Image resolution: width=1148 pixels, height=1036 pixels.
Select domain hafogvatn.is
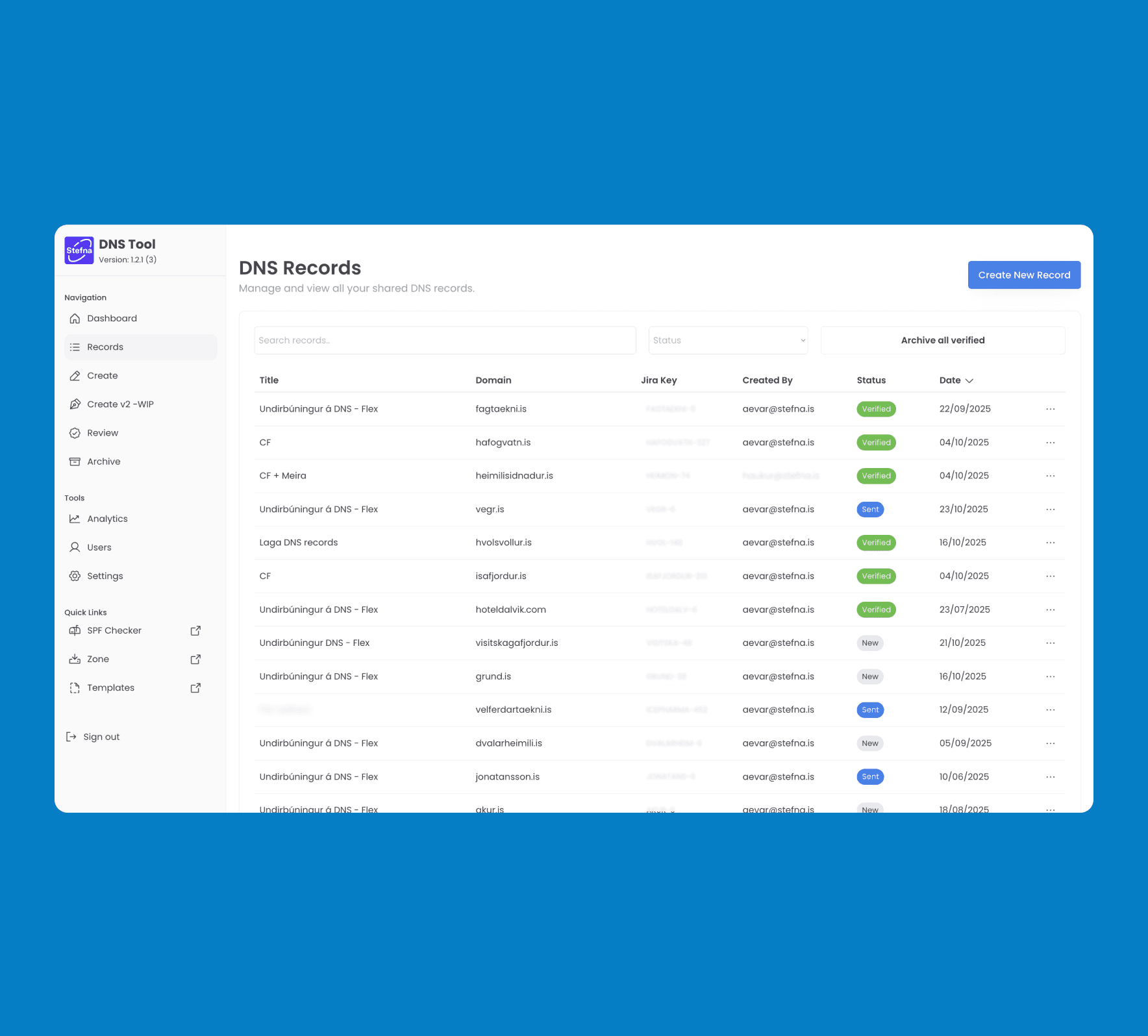(503, 443)
